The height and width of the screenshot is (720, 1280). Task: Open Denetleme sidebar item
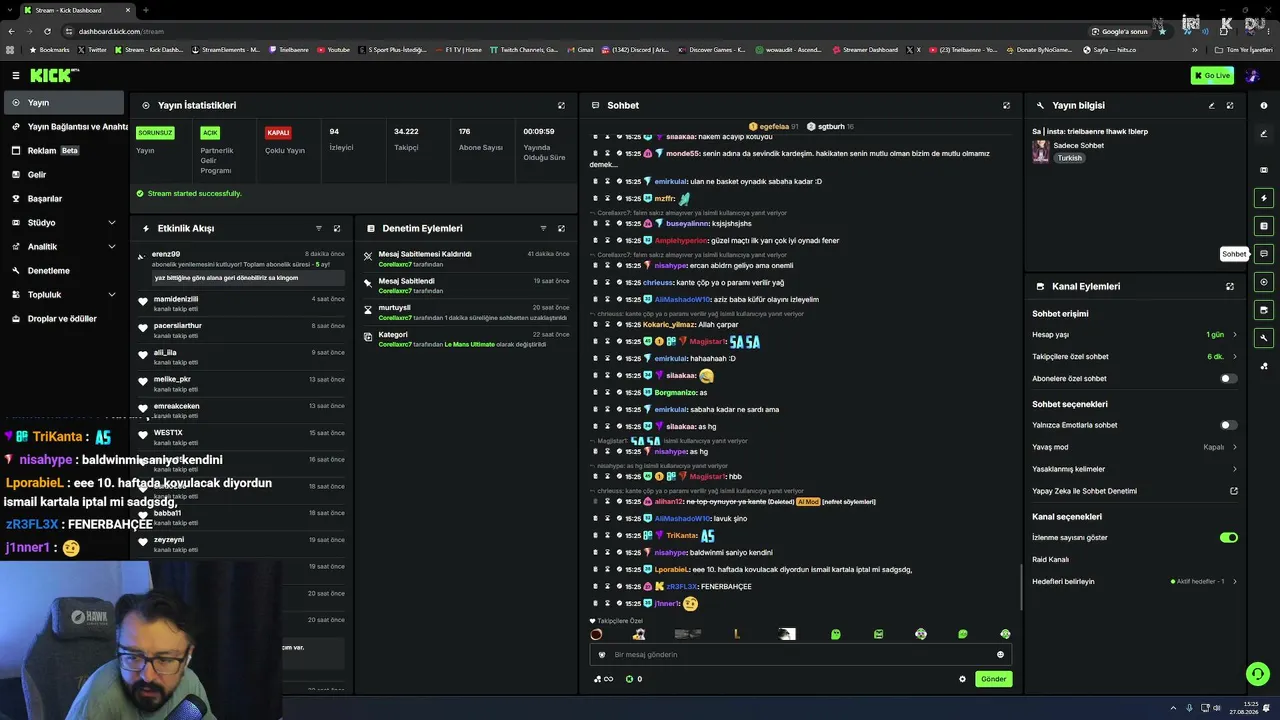click(x=64, y=271)
